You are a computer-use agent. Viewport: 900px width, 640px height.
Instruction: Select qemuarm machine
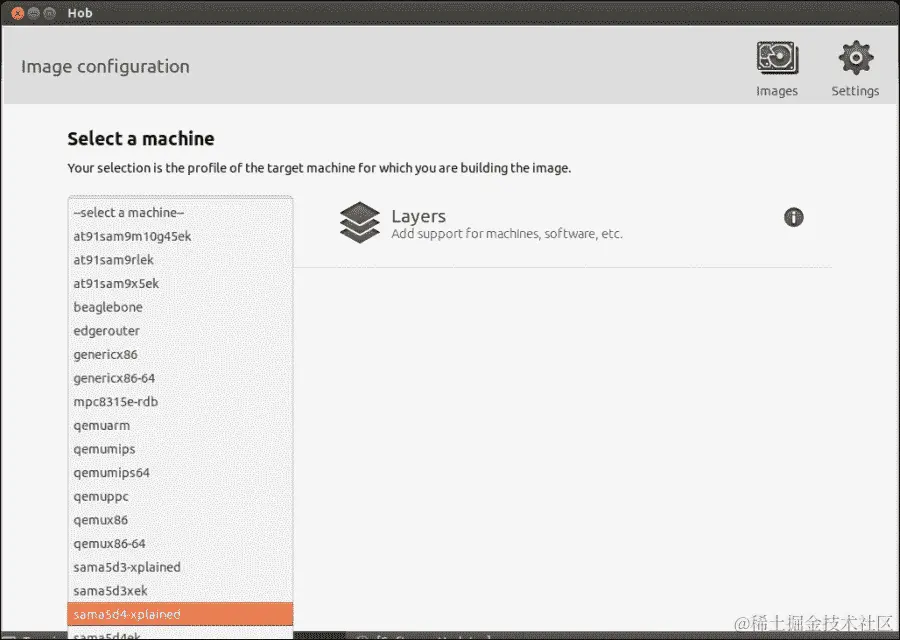coord(180,425)
